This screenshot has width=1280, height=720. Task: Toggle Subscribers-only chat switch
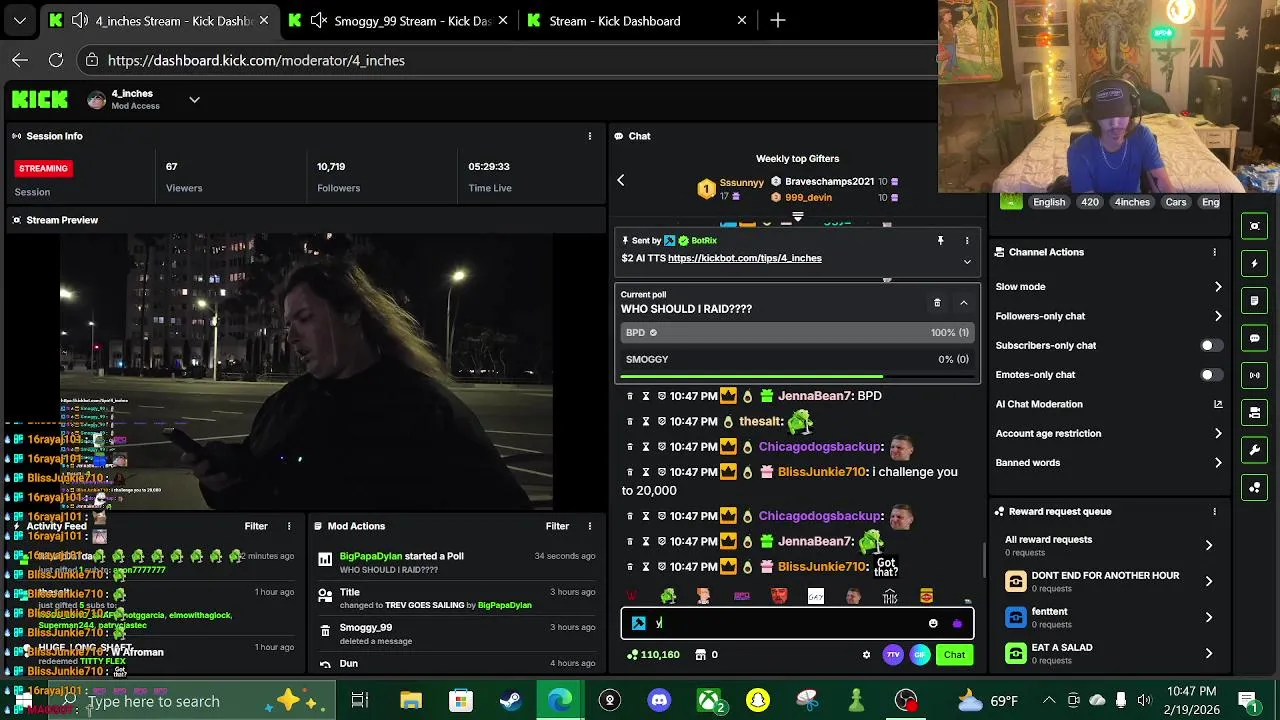click(x=1210, y=346)
